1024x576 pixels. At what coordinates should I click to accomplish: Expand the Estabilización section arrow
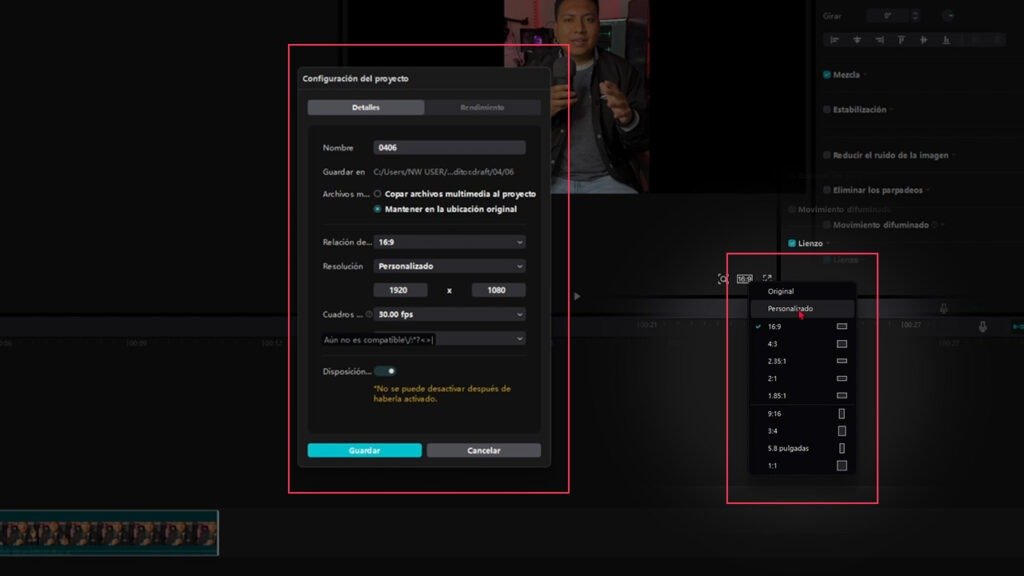pyautogui.click(x=892, y=110)
